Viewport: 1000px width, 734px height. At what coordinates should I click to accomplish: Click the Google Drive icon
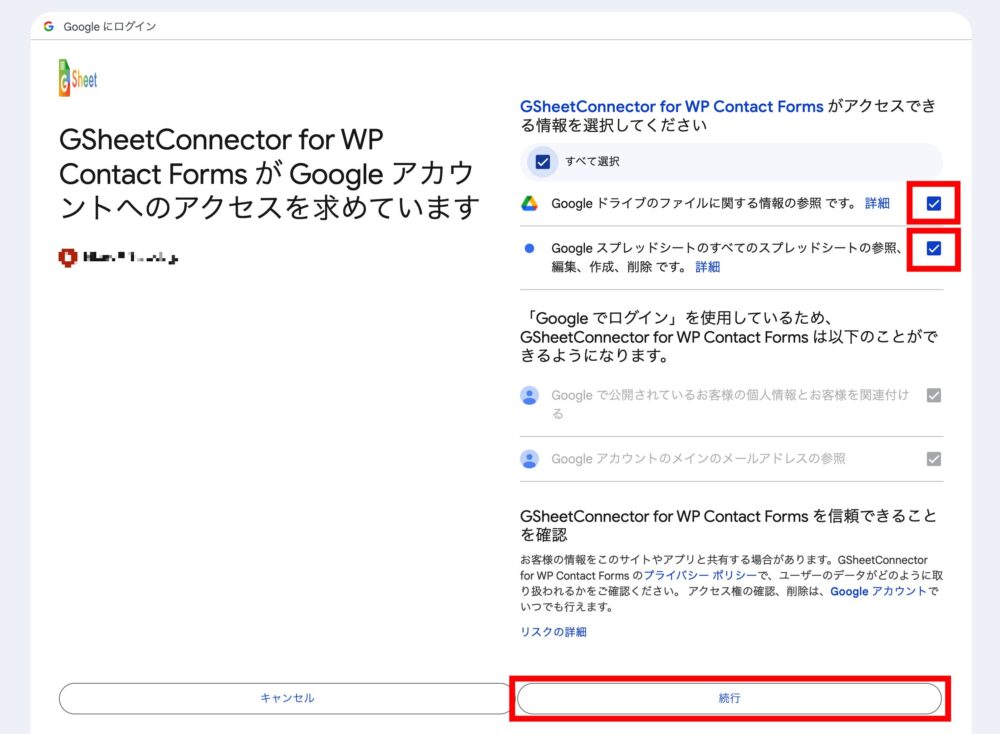tap(529, 203)
